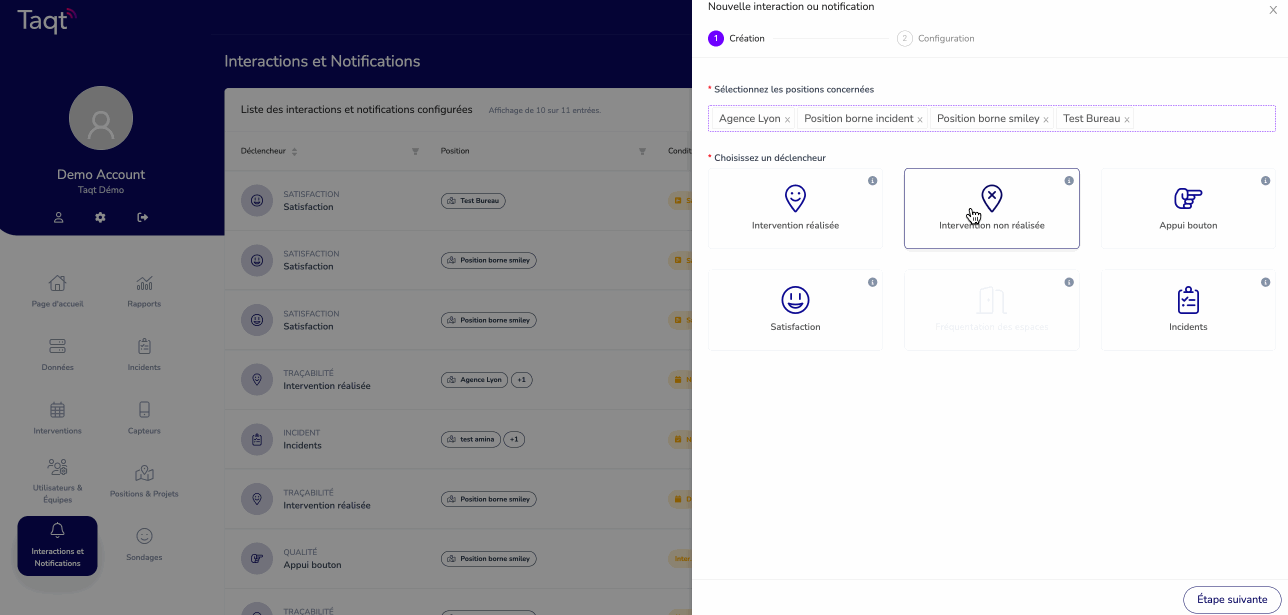This screenshot has width=1288, height=615.
Task: Remove the Test Bureau position tag
Action: click(x=1127, y=120)
